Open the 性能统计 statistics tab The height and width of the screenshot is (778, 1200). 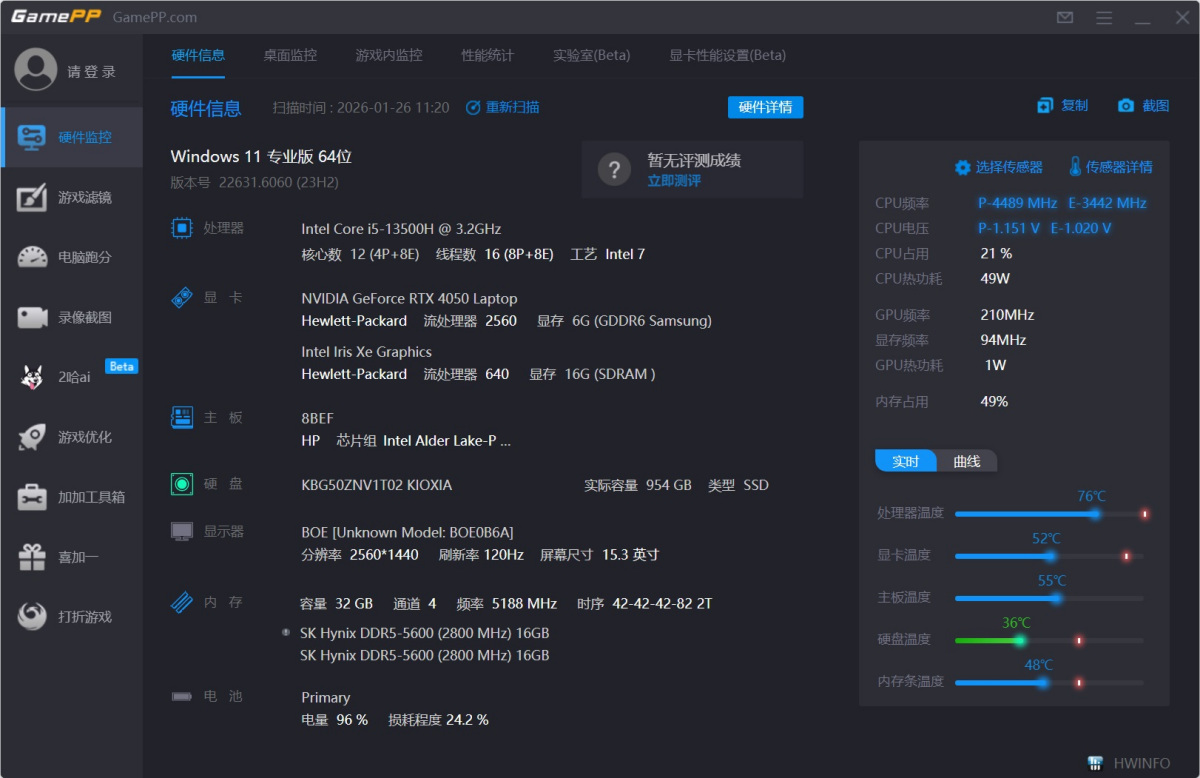487,56
